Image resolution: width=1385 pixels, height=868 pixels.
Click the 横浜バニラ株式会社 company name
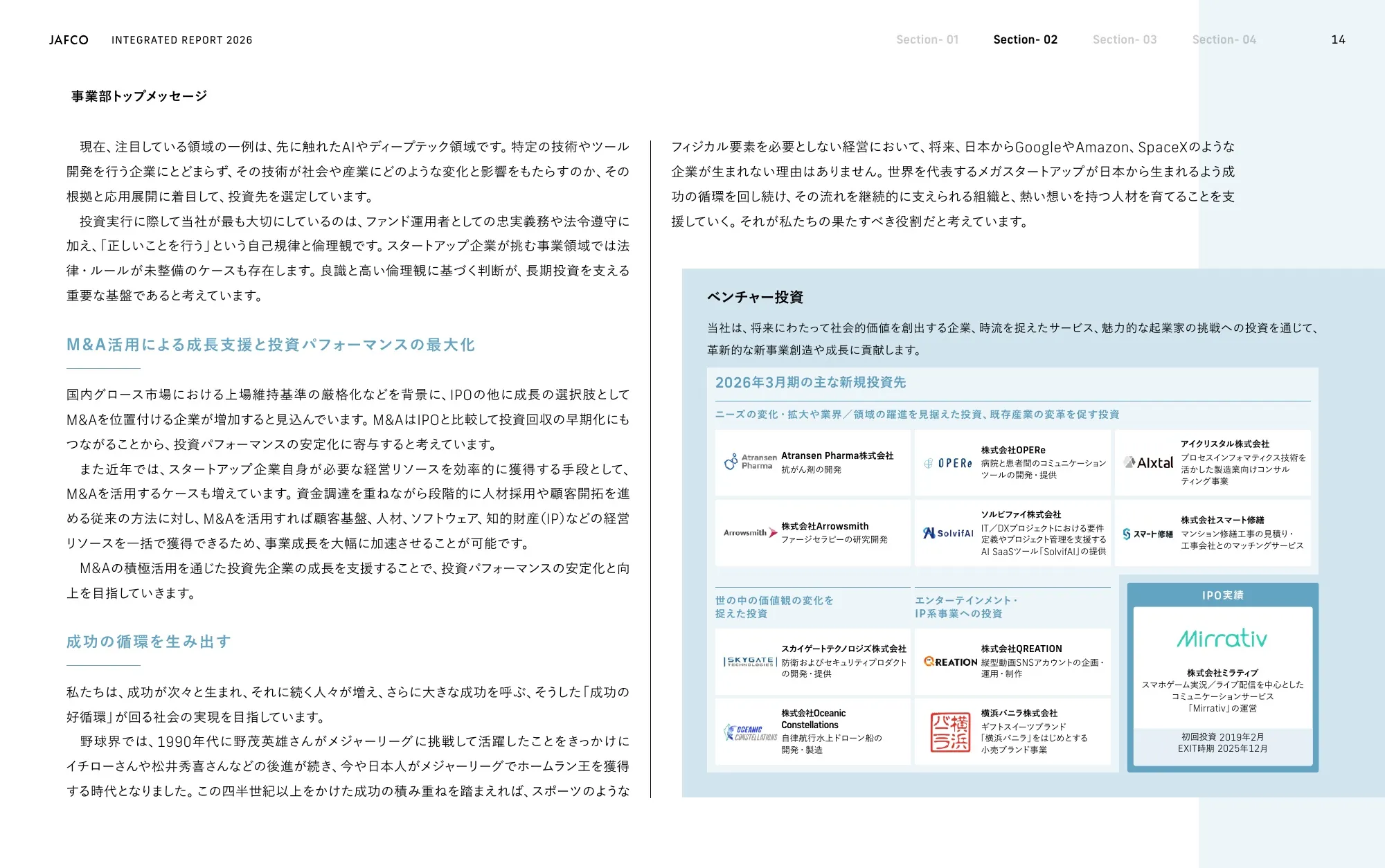(1019, 713)
